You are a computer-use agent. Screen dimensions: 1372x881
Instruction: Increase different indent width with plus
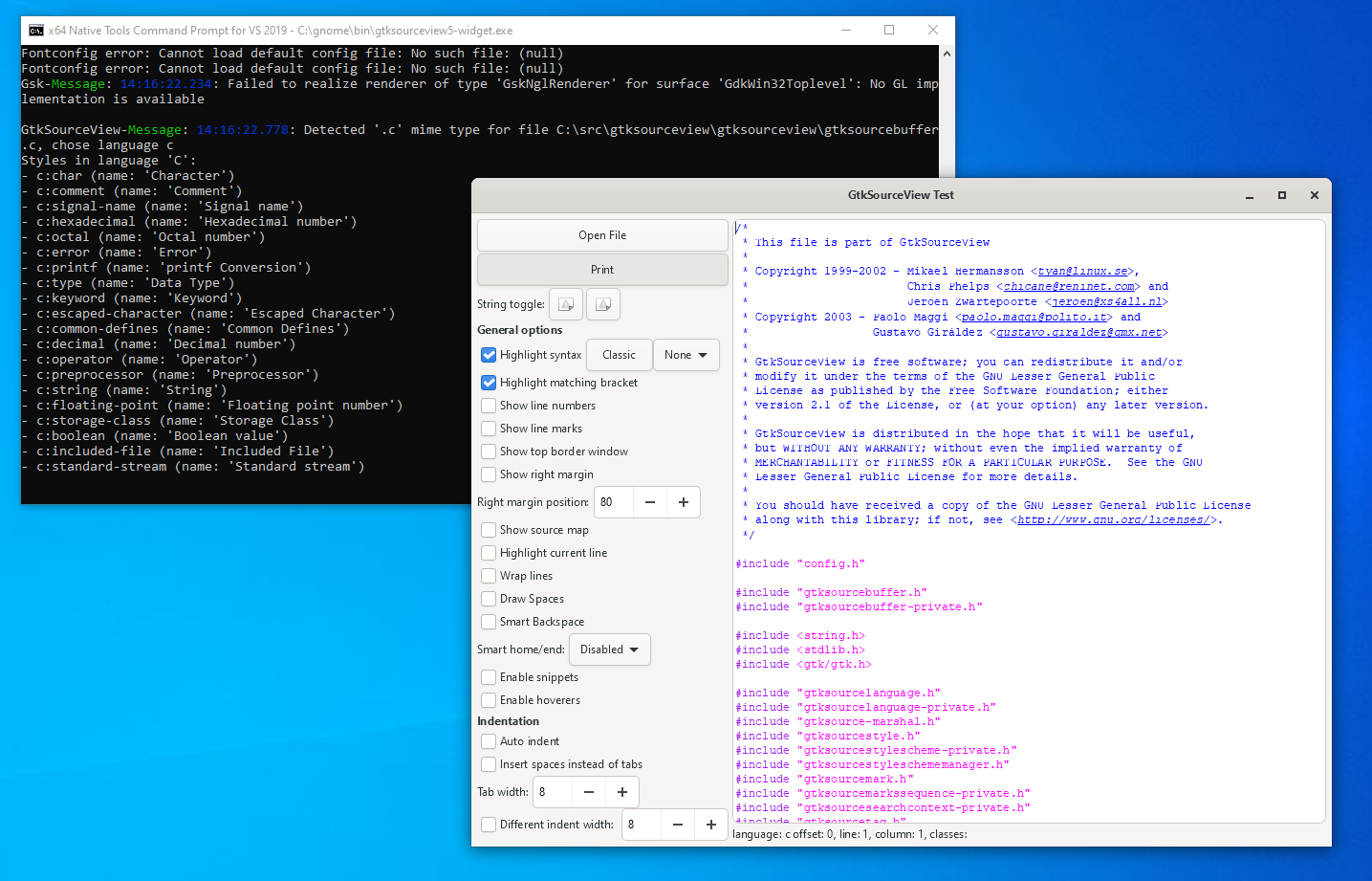tap(711, 825)
